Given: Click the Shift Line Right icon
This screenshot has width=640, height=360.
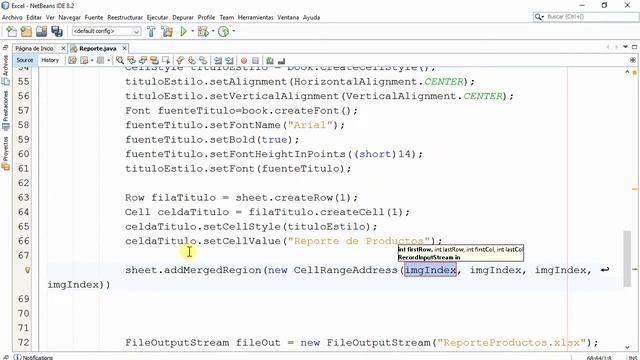Looking at the screenshot, I should 229,60.
